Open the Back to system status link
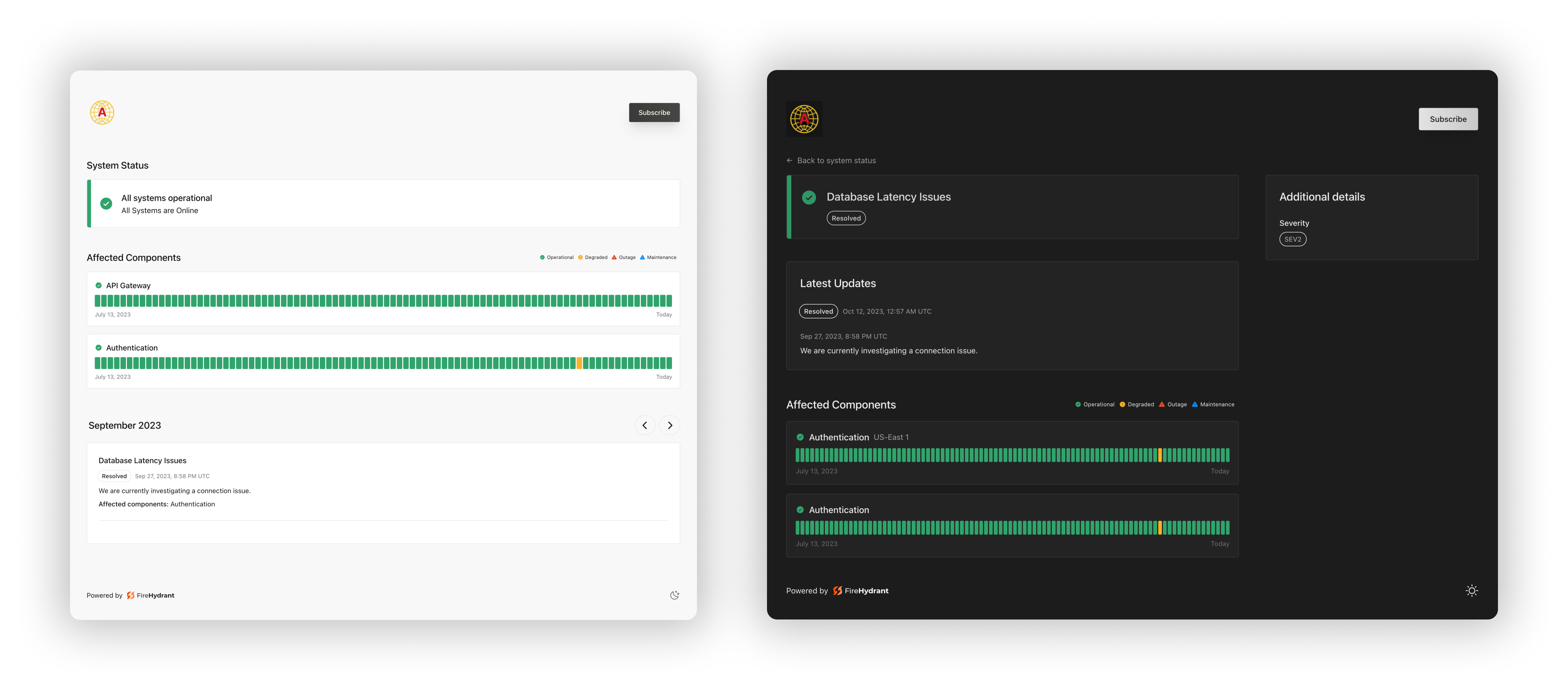 point(836,160)
